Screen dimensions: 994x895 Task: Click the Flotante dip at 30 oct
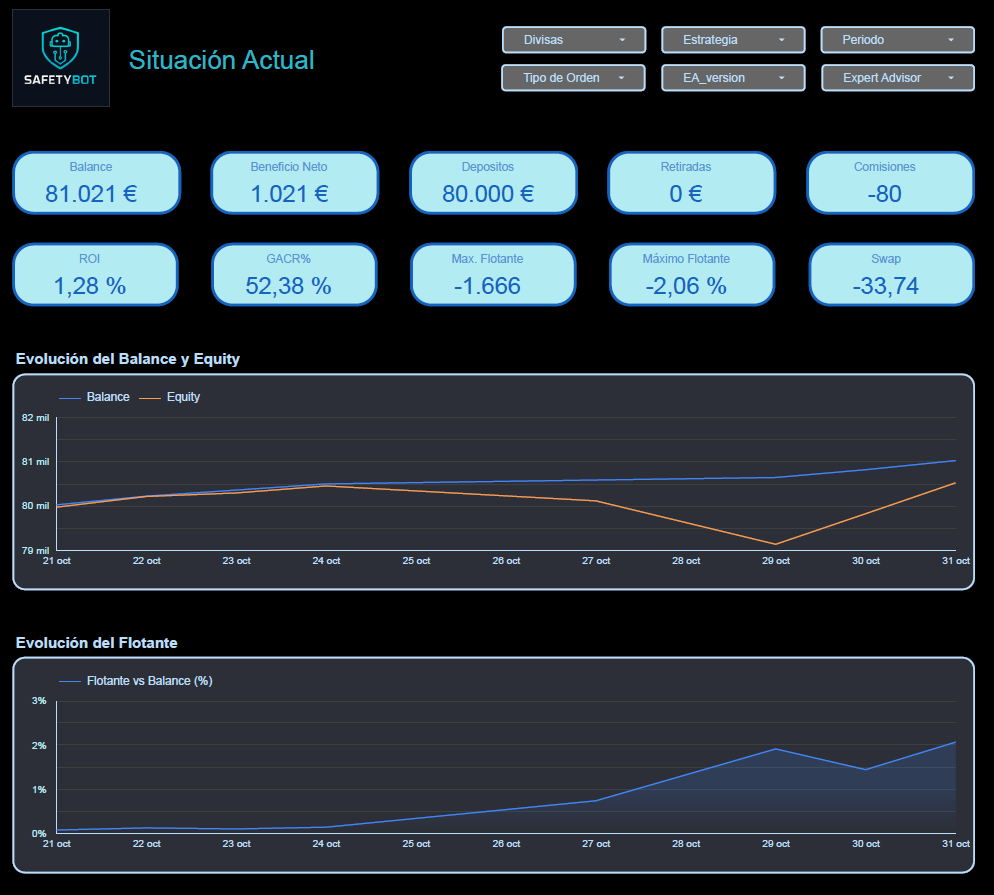865,769
